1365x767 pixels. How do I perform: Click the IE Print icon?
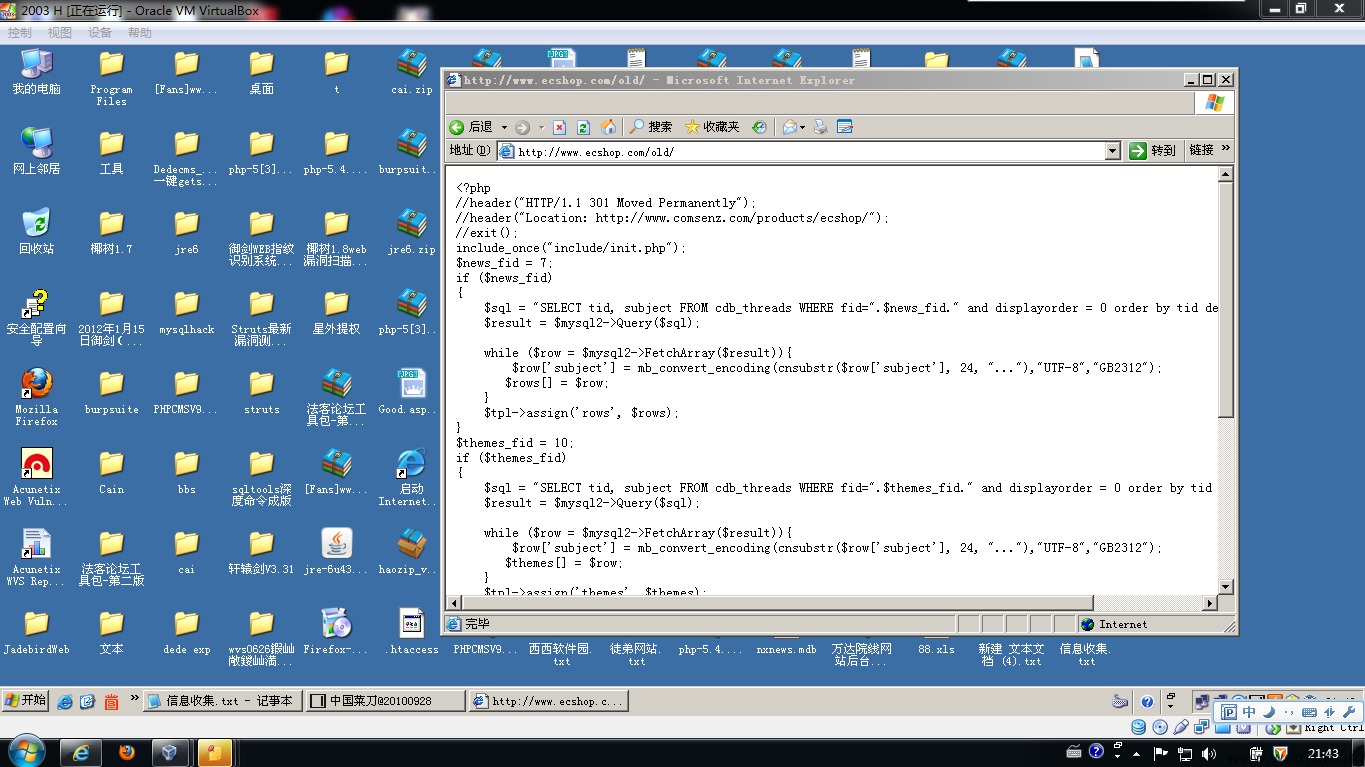pos(821,127)
